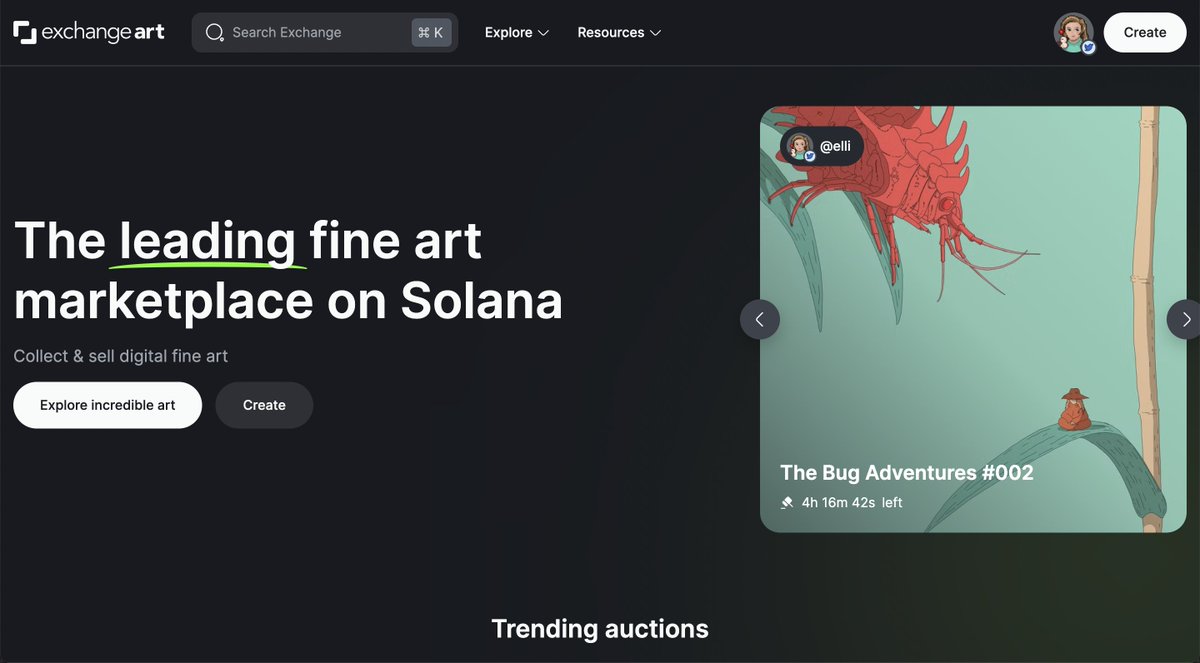1200x663 pixels.
Task: Click the Create button in the top bar
Action: coord(1144,32)
